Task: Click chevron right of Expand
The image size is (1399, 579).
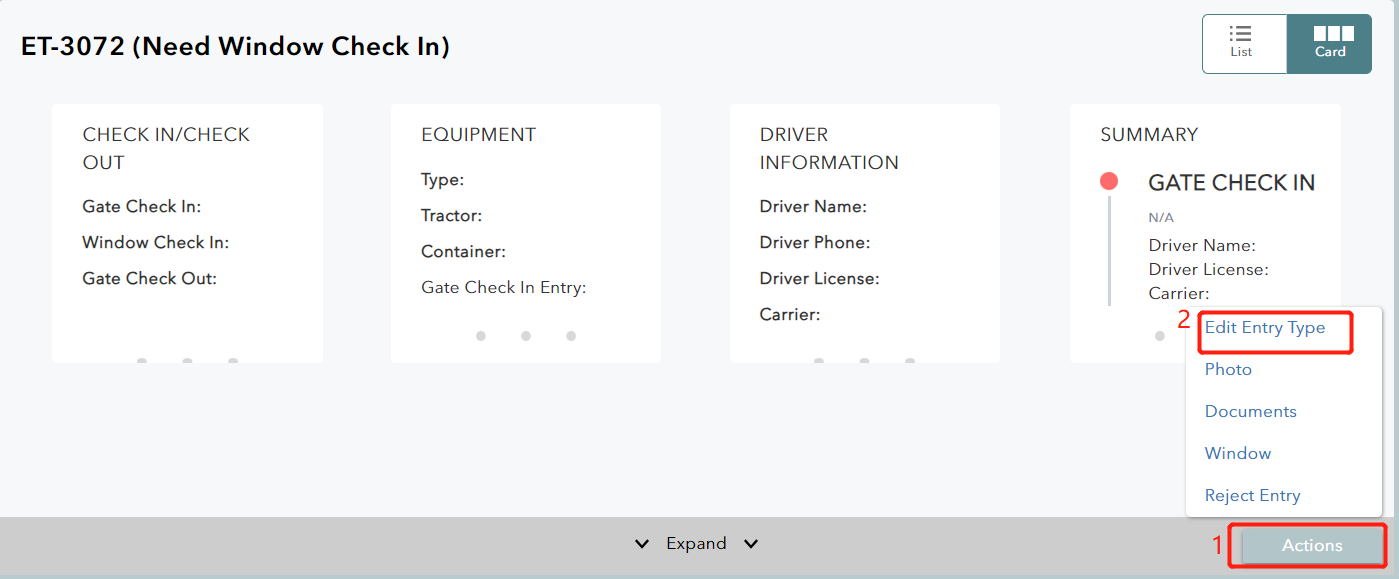Action: [751, 544]
